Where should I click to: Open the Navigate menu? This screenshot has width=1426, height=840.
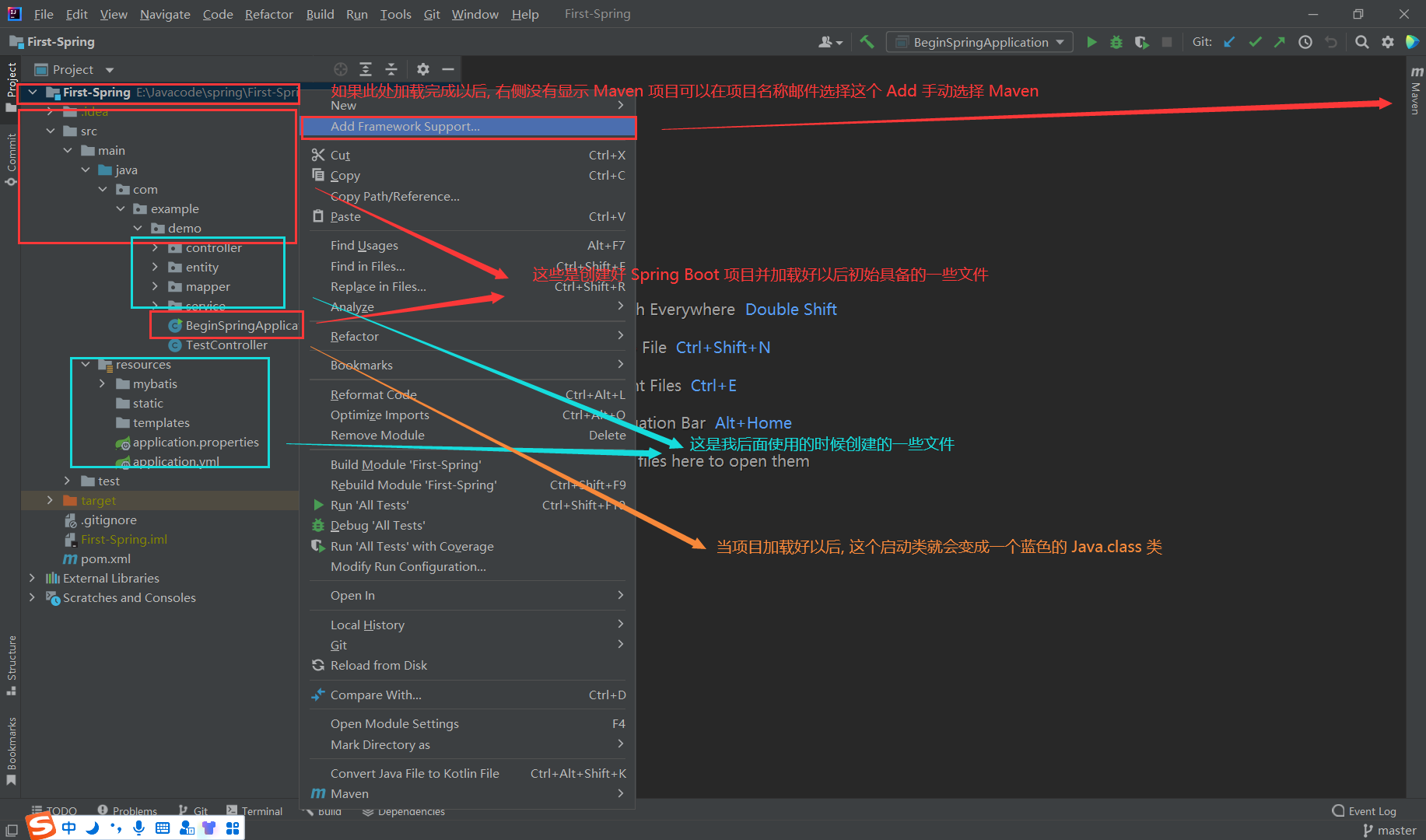coord(165,14)
